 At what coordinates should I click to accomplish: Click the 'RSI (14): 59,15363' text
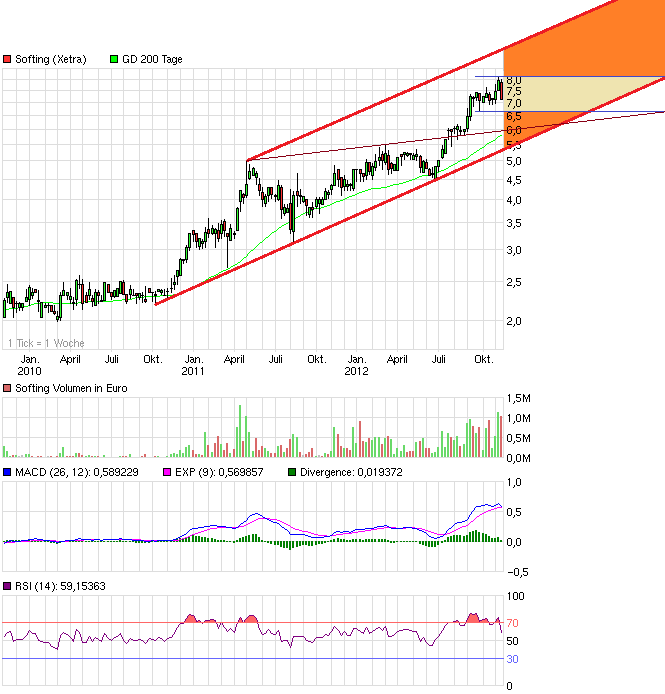60,586
